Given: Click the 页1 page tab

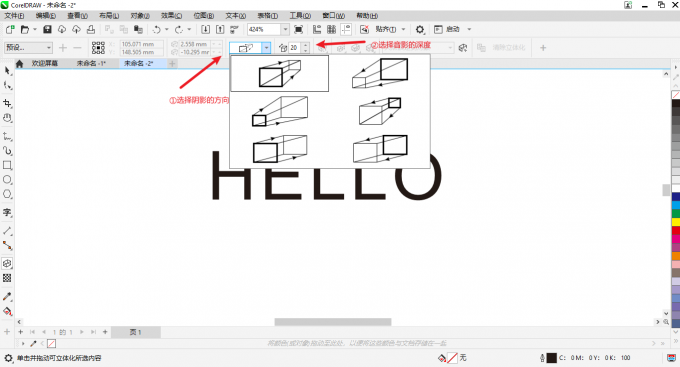Looking at the screenshot, I should 136,332.
